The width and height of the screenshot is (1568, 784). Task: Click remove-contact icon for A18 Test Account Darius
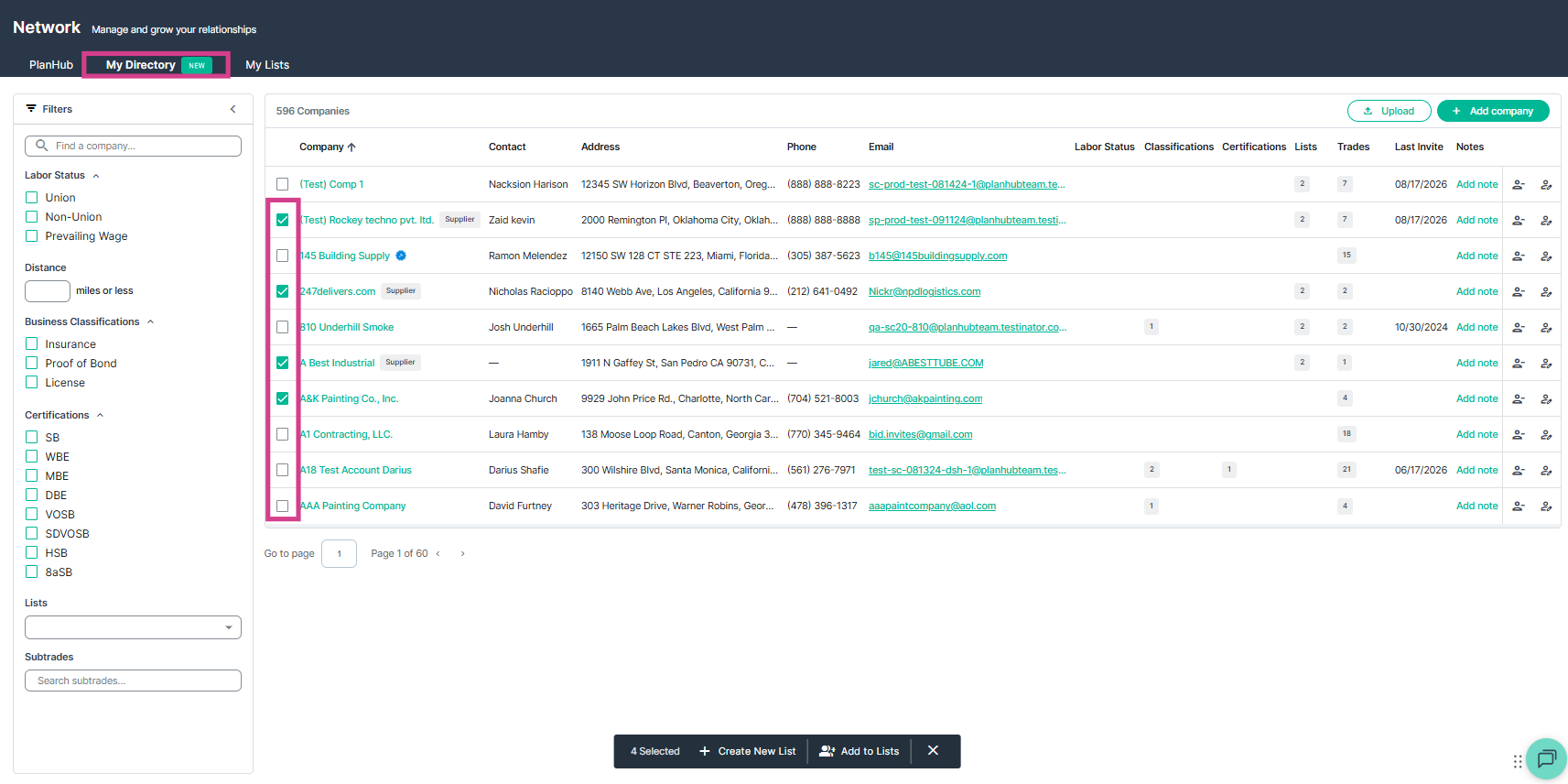(x=1518, y=471)
